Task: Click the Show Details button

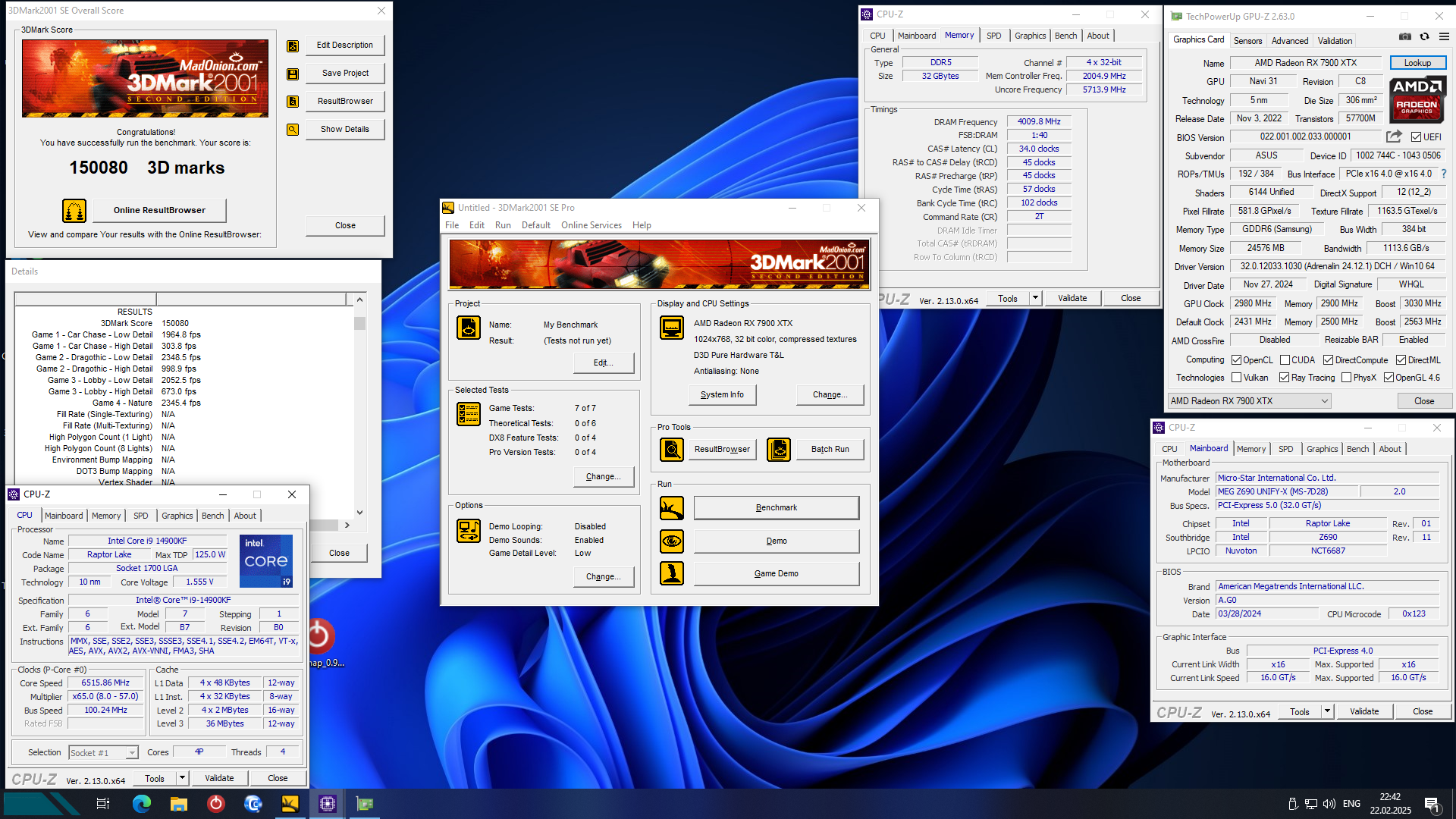Action: [345, 130]
